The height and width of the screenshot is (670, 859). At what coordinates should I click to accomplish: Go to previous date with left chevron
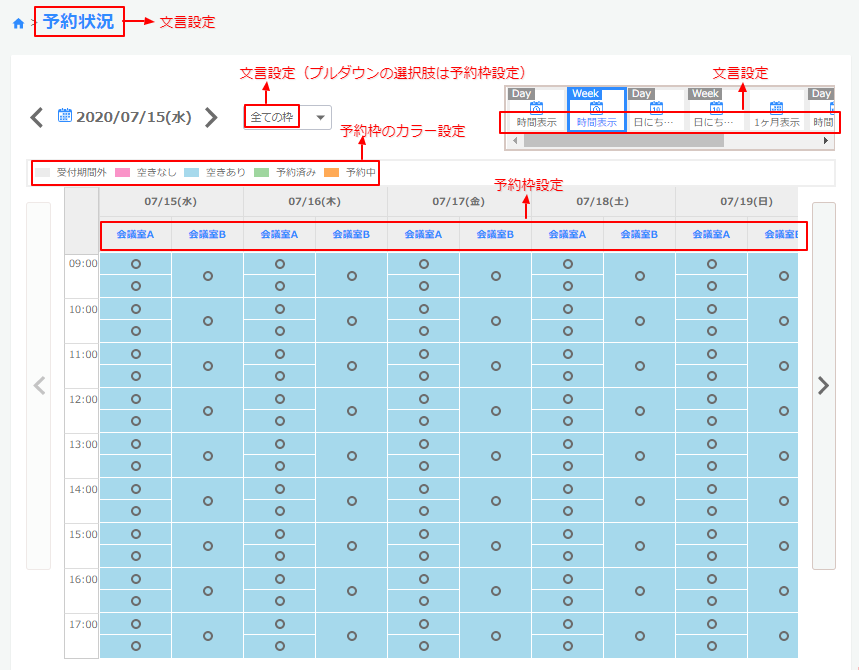[37, 118]
